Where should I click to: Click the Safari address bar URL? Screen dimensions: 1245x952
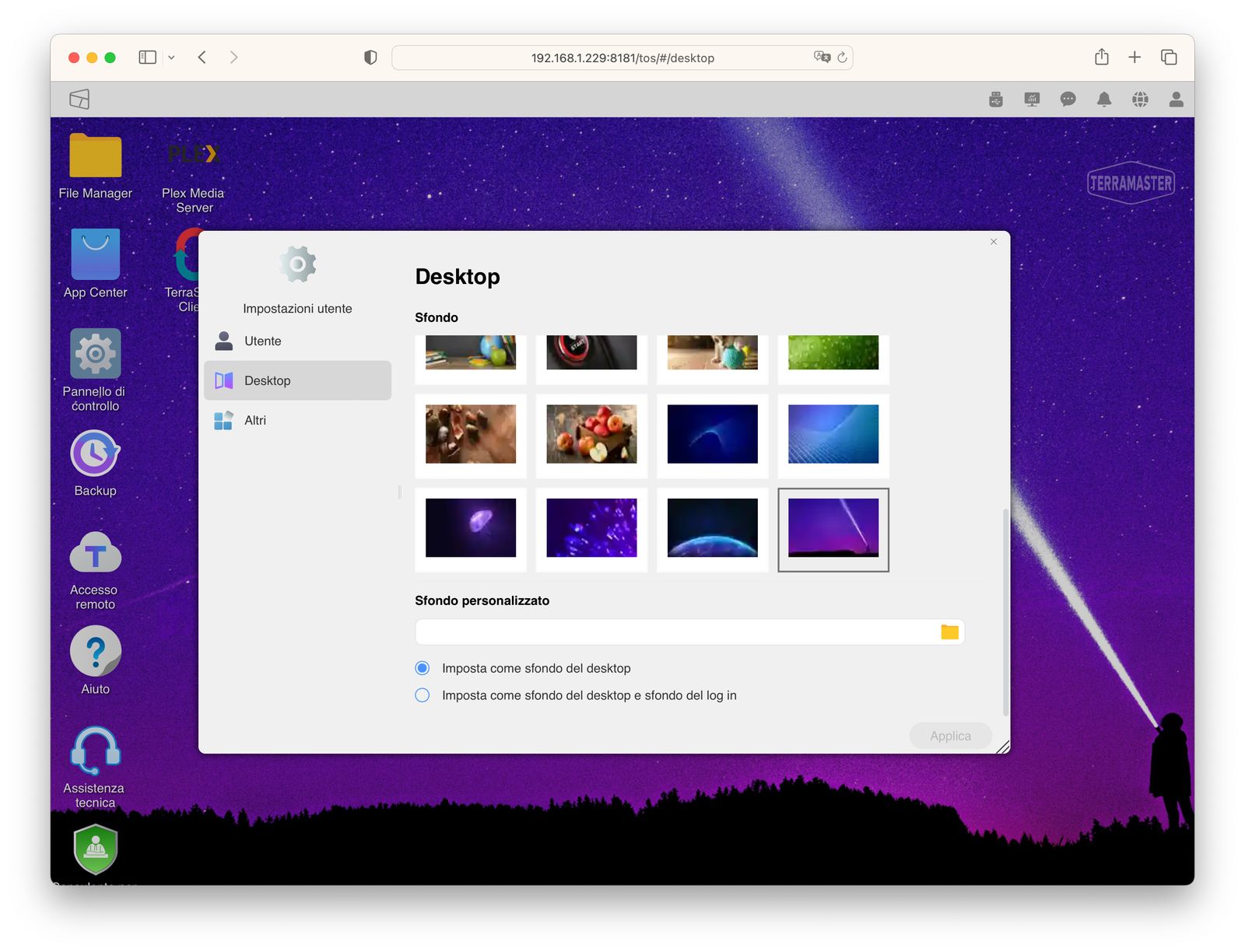point(622,58)
